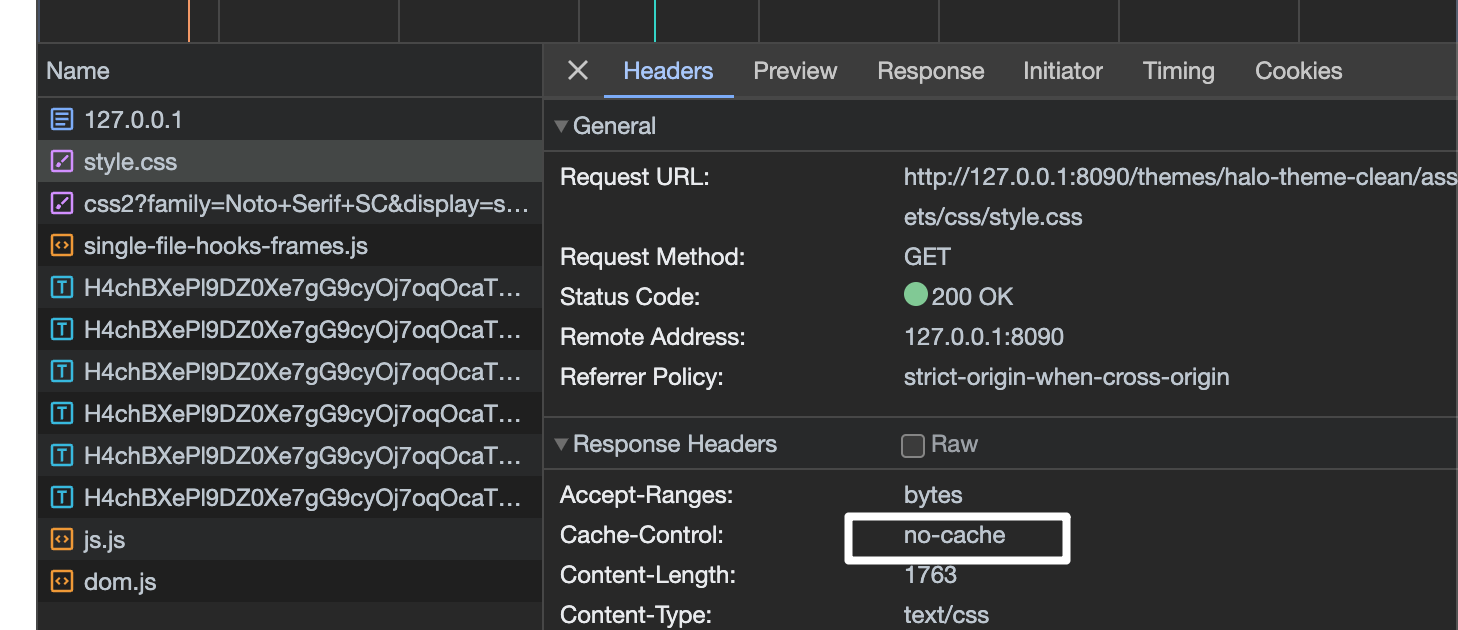Click the stylesheet icon next to style.css
The width and height of the screenshot is (1458, 630).
click(61, 161)
